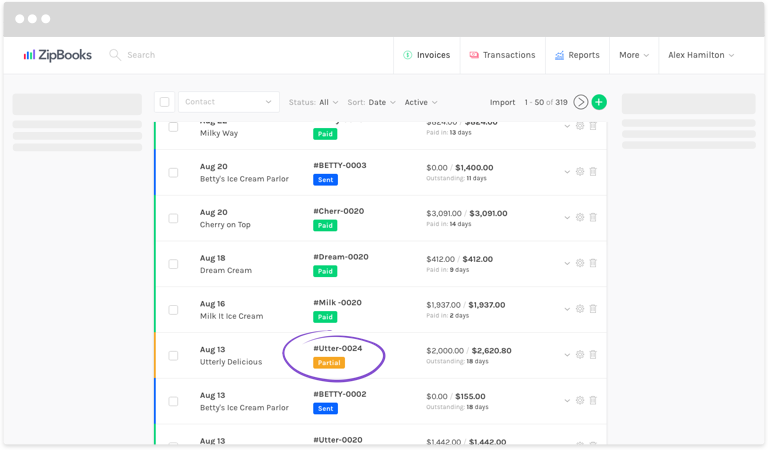Open invoice #BETTY-0002
The width and height of the screenshot is (768, 450).
pos(340,394)
